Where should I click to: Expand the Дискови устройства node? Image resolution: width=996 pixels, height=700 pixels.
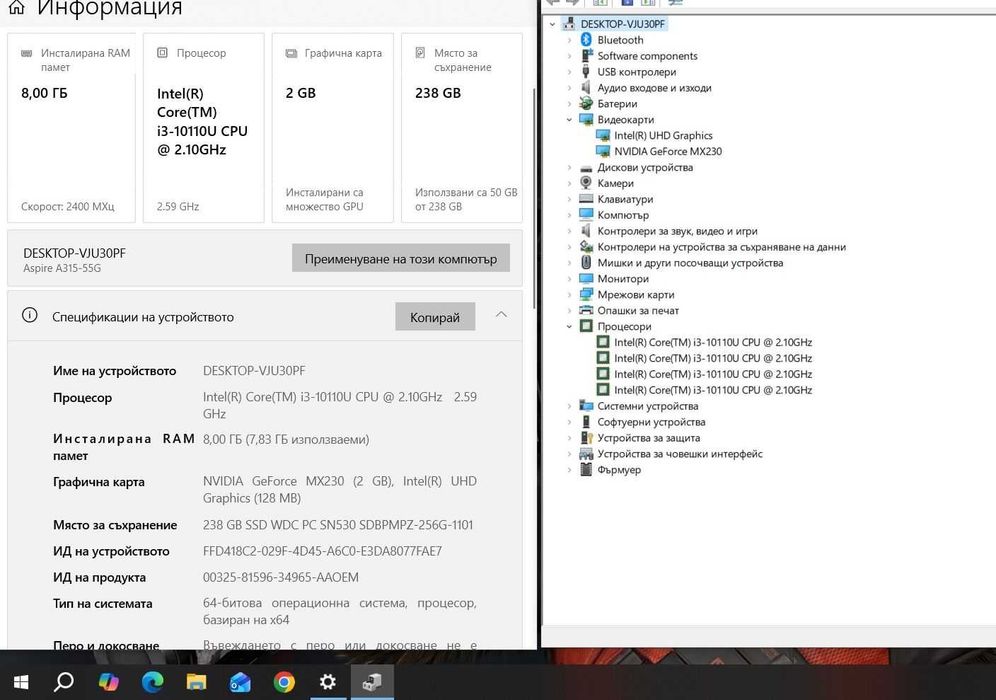pos(569,168)
